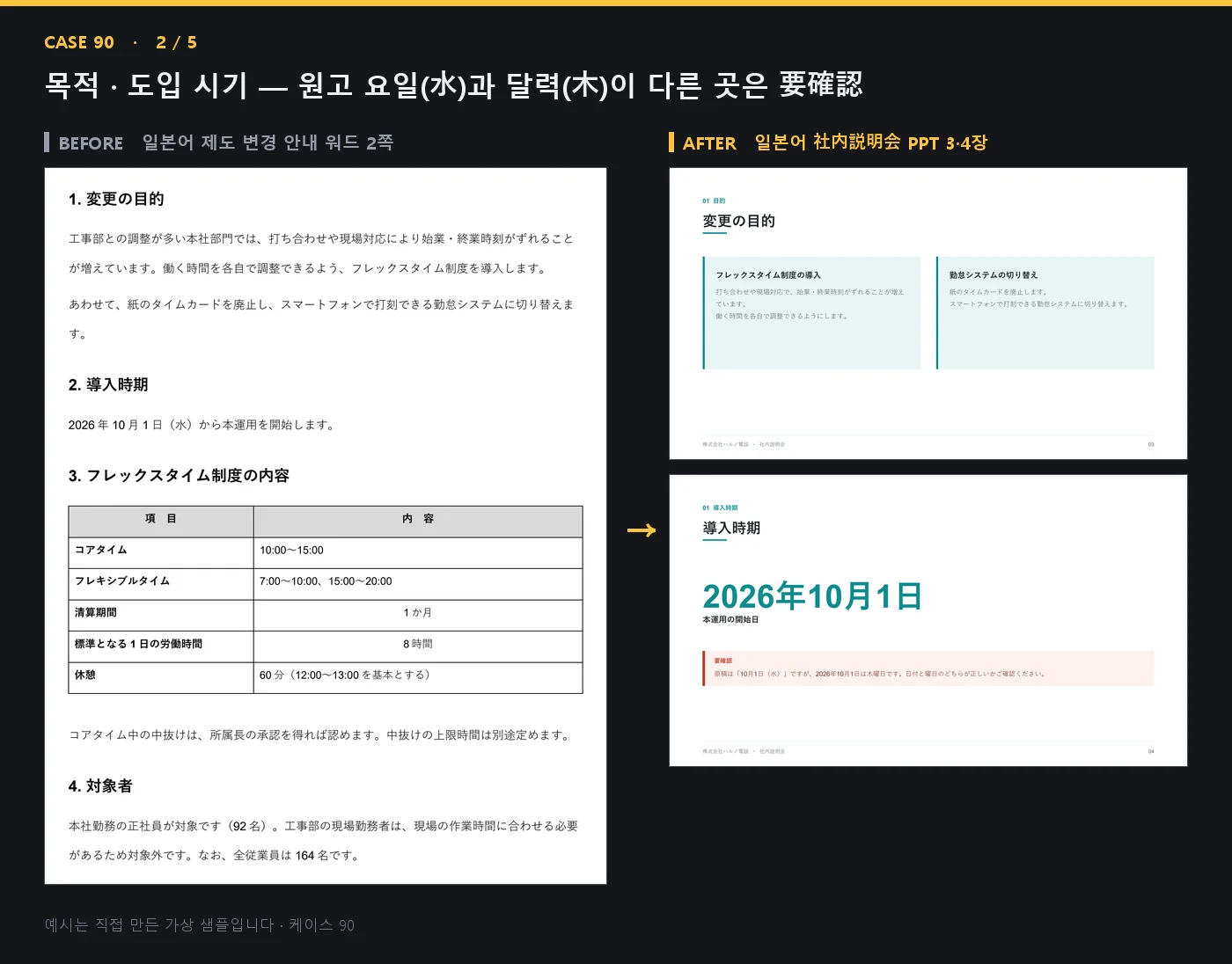Click the heading "3. フレックスタイム制度の内容"
The image size is (1232, 964).
179,476
